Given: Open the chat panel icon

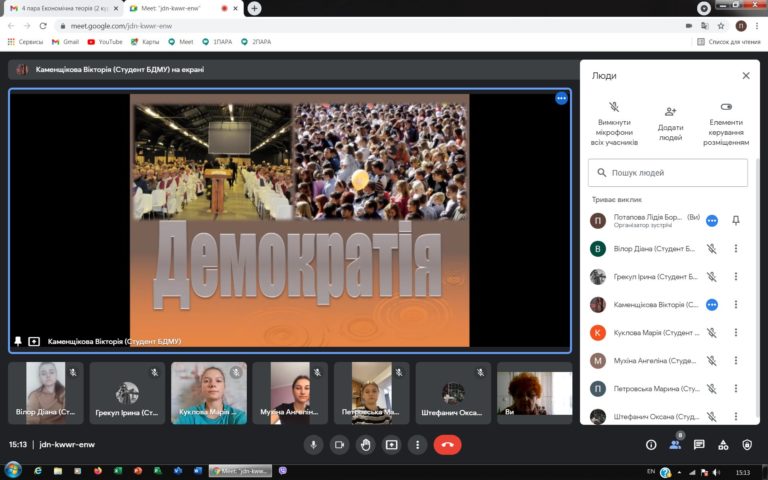Looking at the screenshot, I should point(699,445).
